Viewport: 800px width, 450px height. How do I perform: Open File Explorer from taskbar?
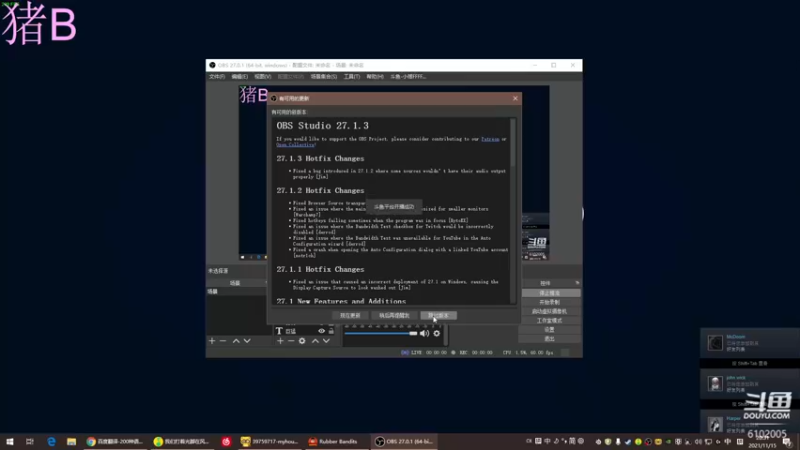tap(71, 441)
